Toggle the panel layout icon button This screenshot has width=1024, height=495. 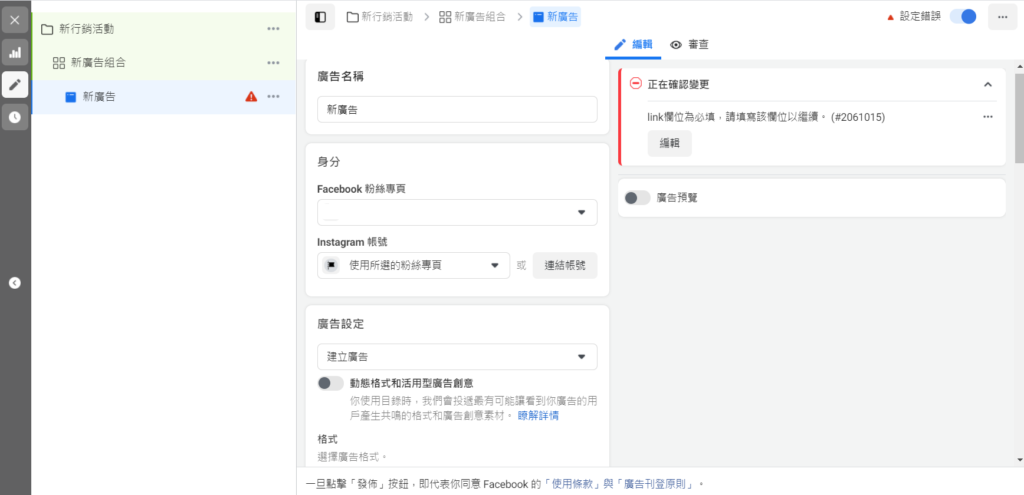[x=320, y=17]
